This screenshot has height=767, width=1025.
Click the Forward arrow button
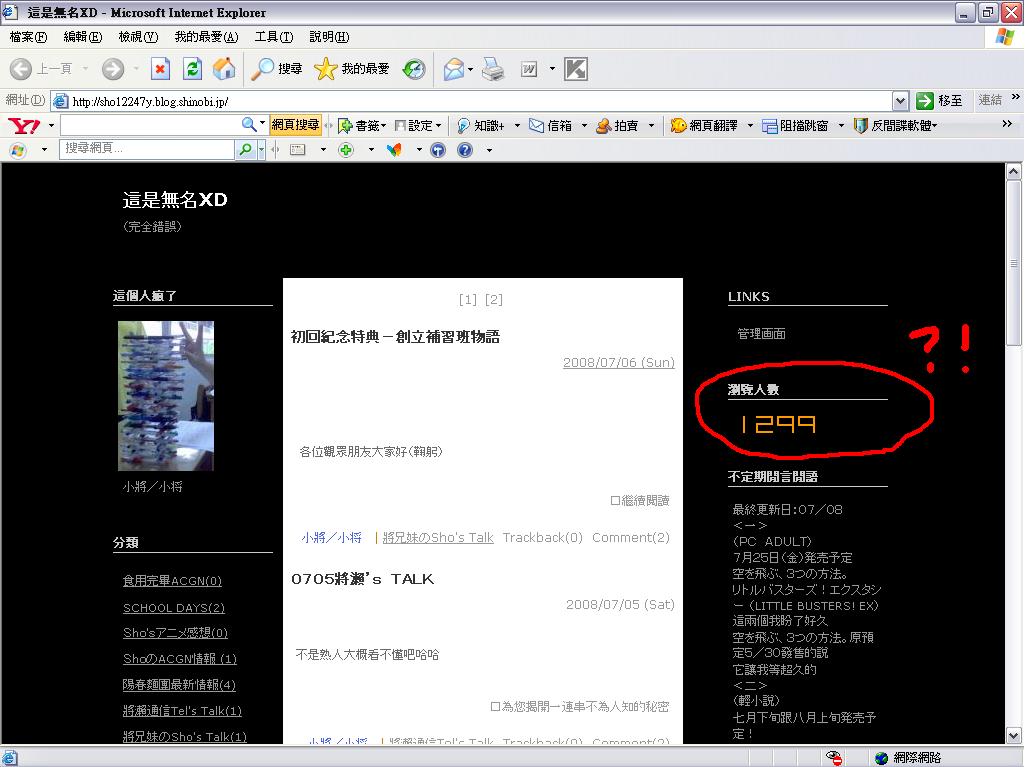click(112, 69)
